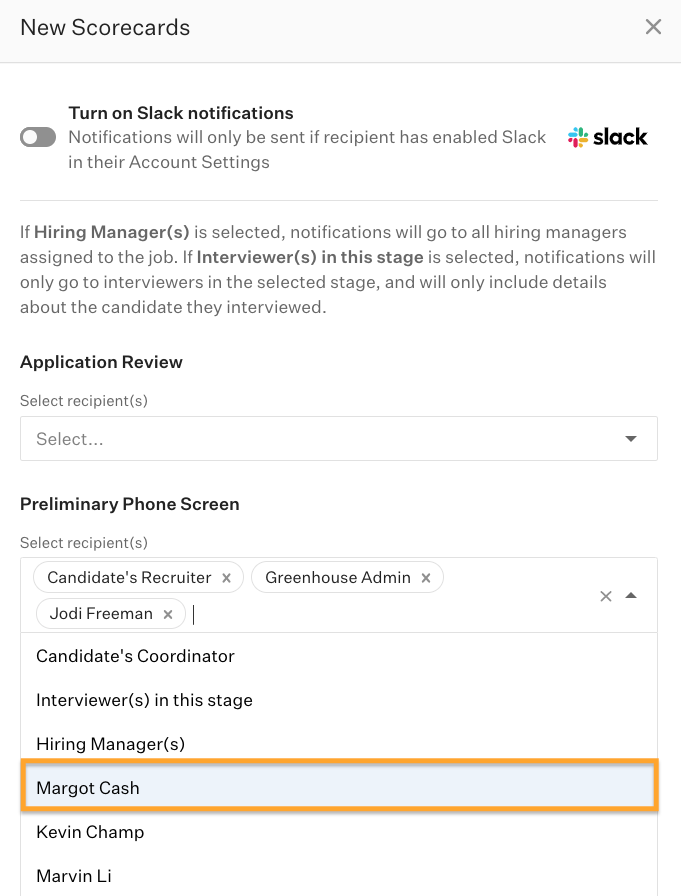Clear all Preliminary Phone Screen recipients
Screen dimensions: 681x896
coord(605,596)
